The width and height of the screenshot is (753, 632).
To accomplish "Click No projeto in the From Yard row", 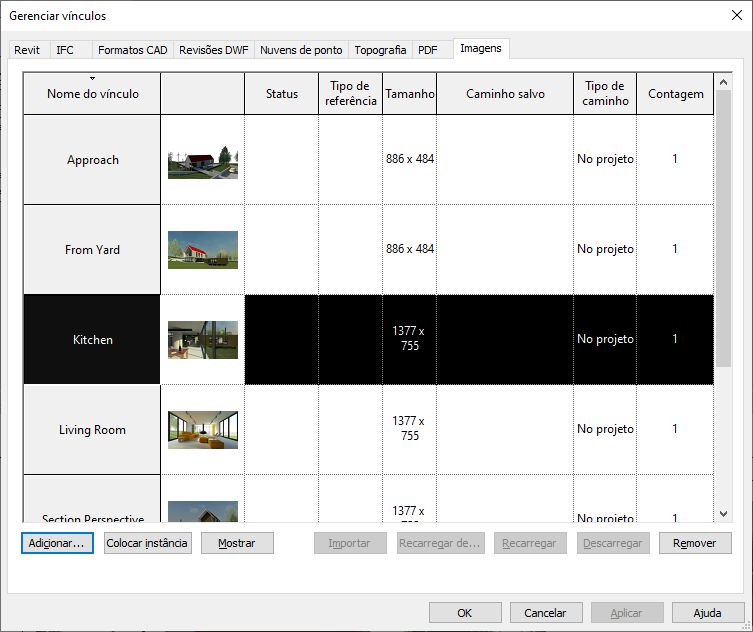I will pyautogui.click(x=605, y=249).
